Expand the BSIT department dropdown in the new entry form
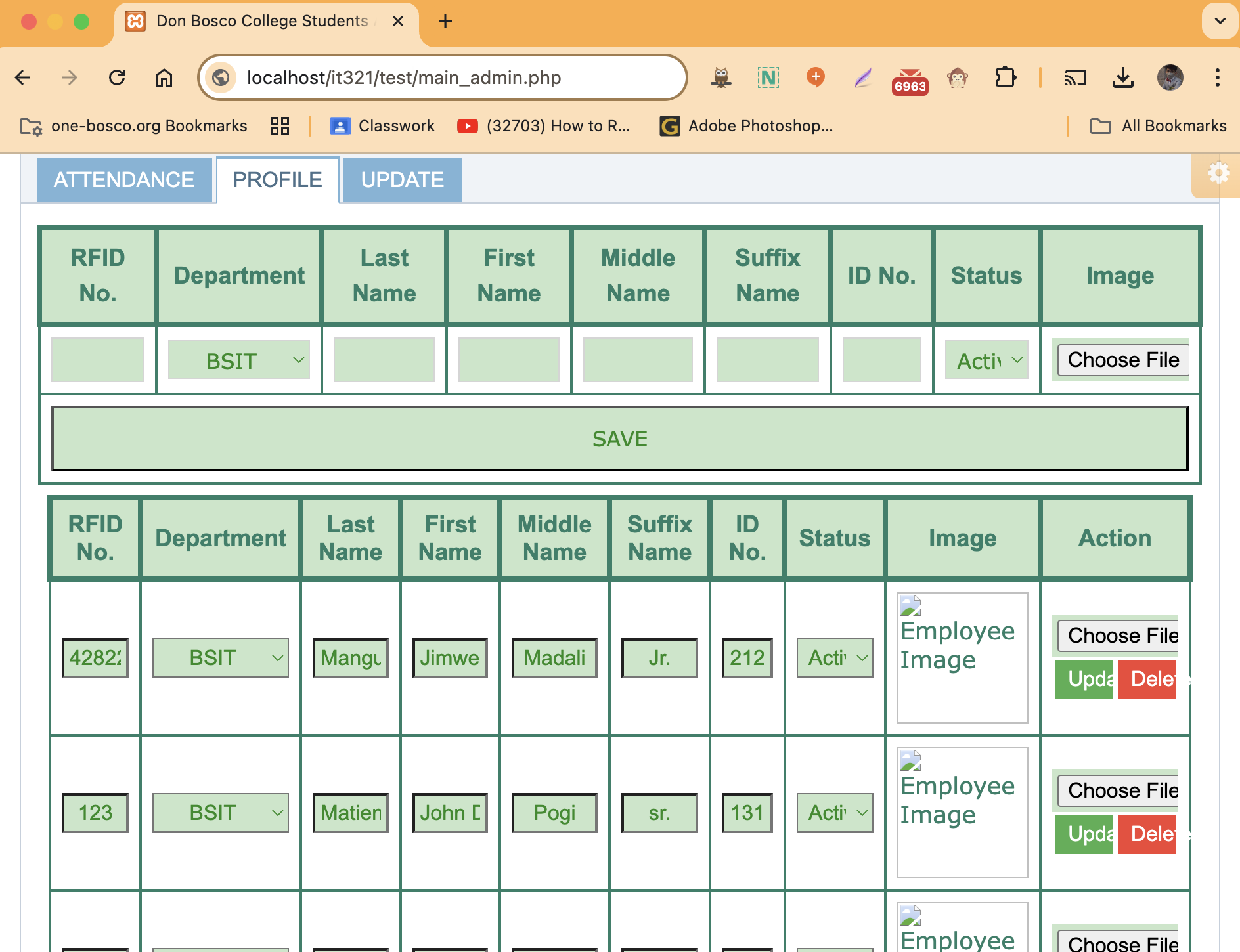Viewport: 1240px width, 952px height. (x=239, y=360)
